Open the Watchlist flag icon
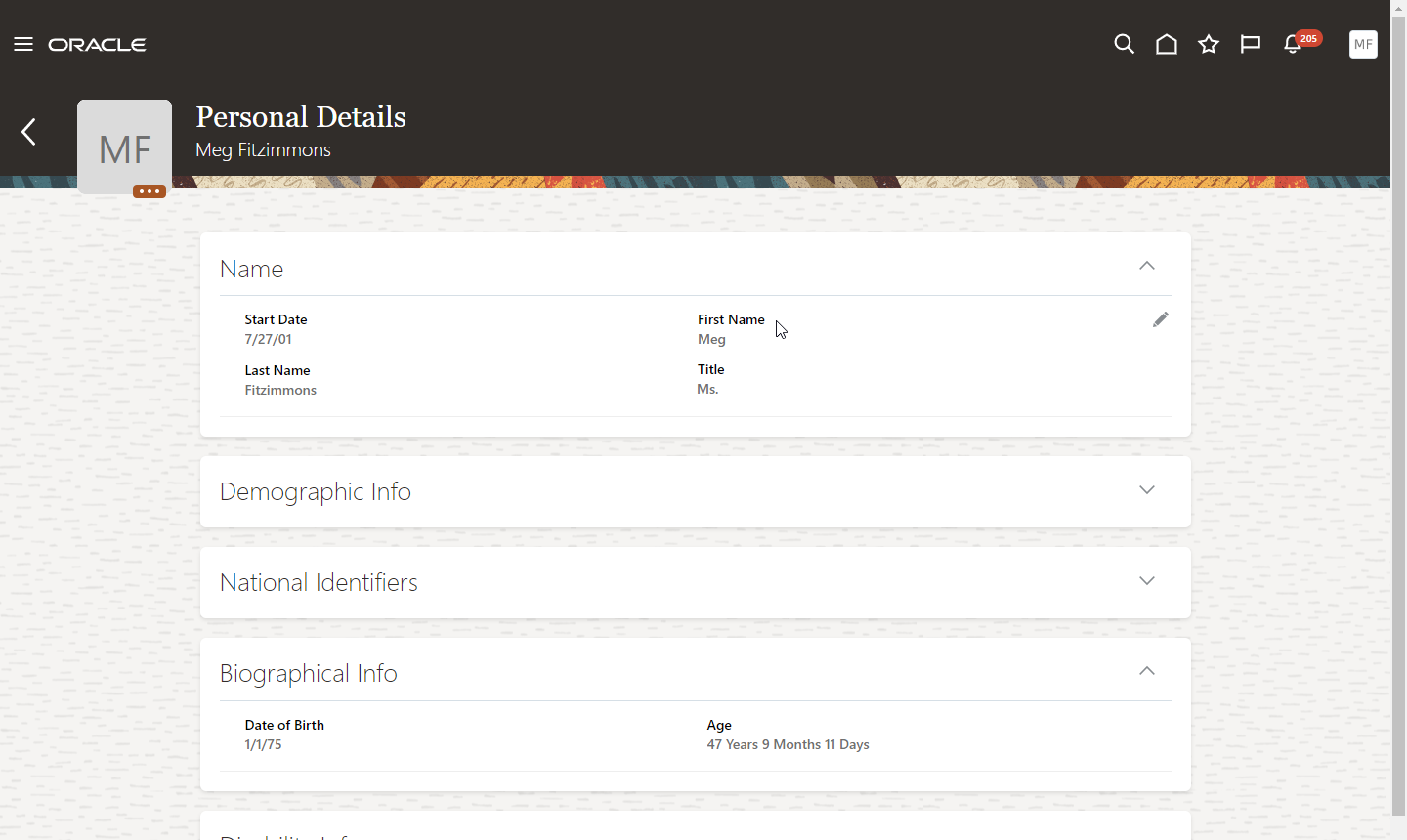The width and height of the screenshot is (1407, 840). point(1251,44)
